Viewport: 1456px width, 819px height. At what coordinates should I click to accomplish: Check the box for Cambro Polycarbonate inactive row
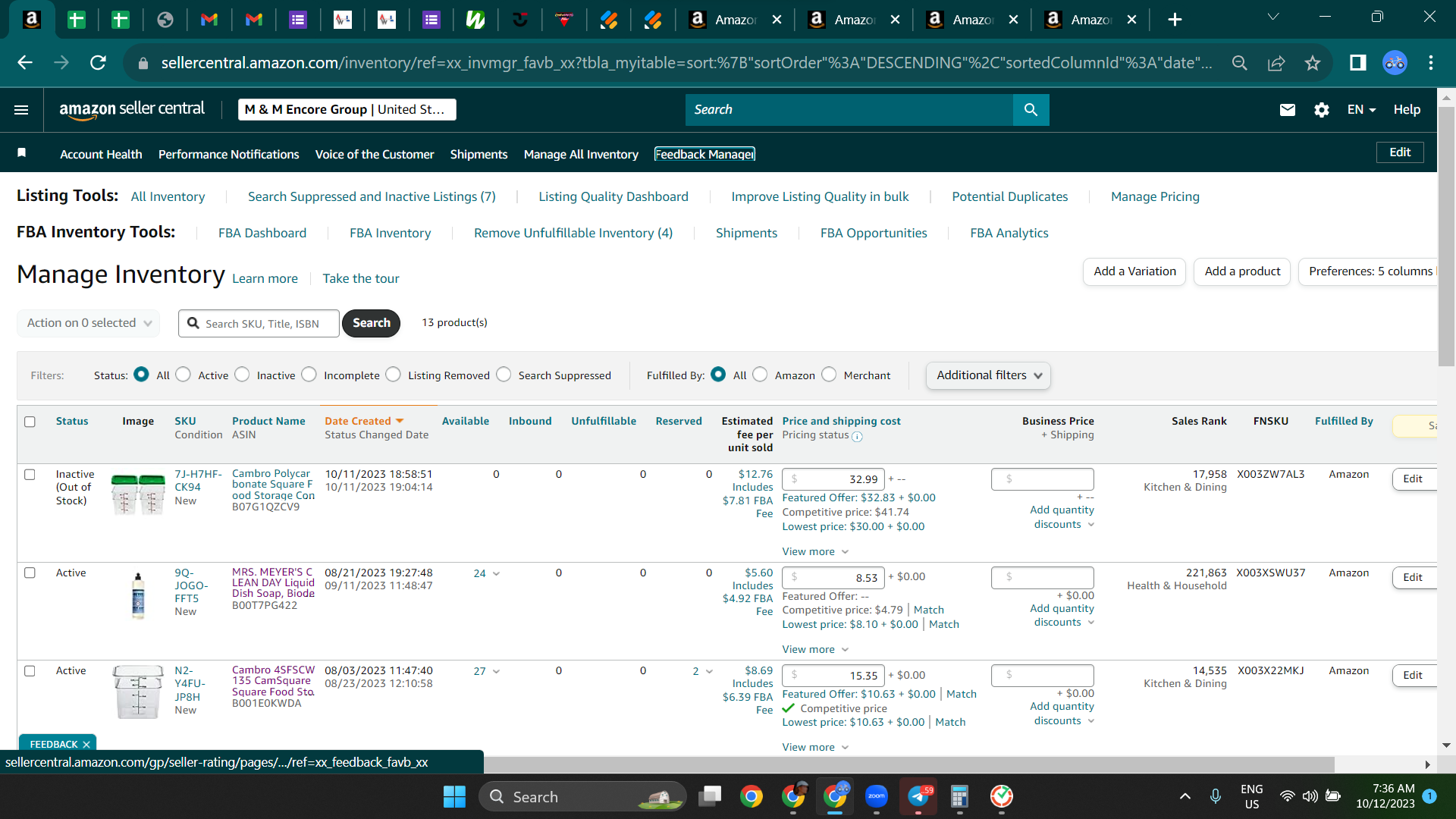[30, 475]
